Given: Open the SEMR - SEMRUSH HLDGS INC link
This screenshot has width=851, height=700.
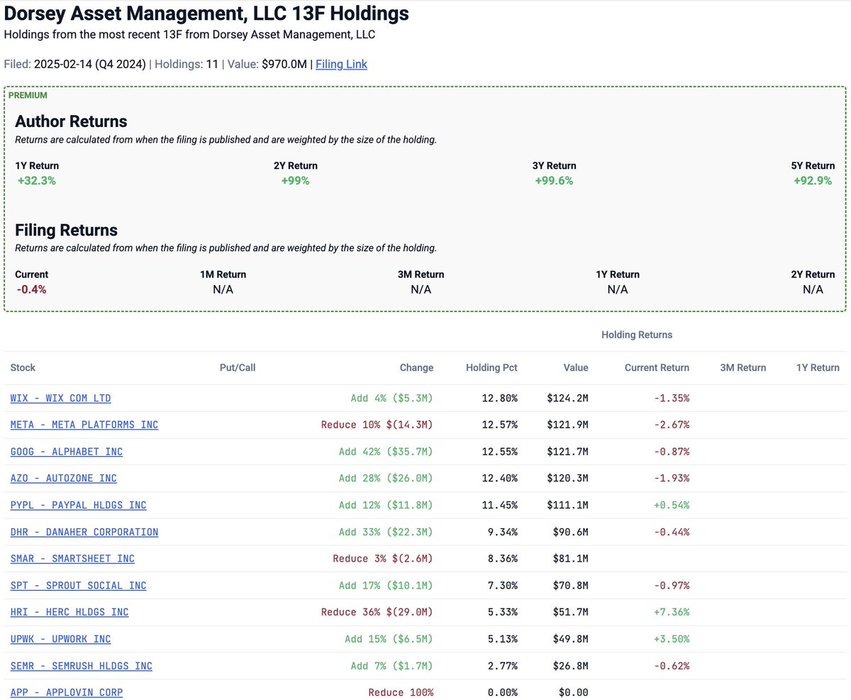Looking at the screenshot, I should click(x=81, y=666).
